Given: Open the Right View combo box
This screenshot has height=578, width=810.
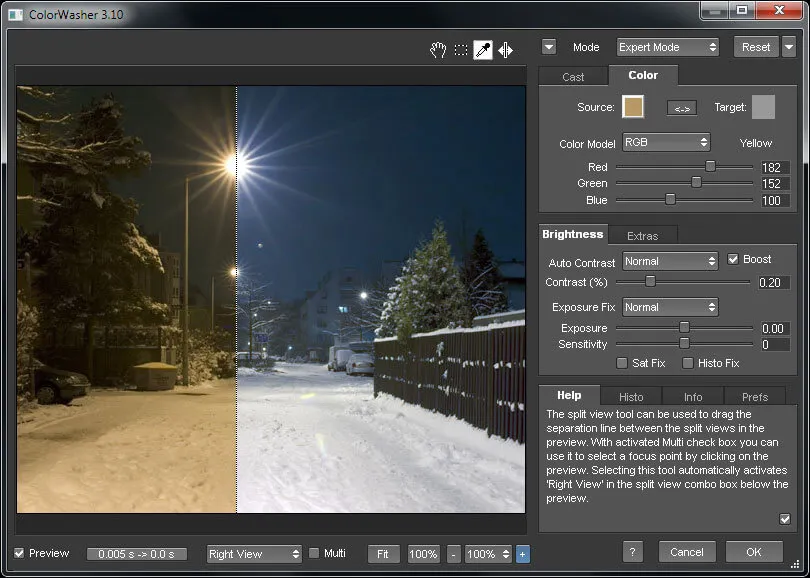Looking at the screenshot, I should (x=253, y=553).
